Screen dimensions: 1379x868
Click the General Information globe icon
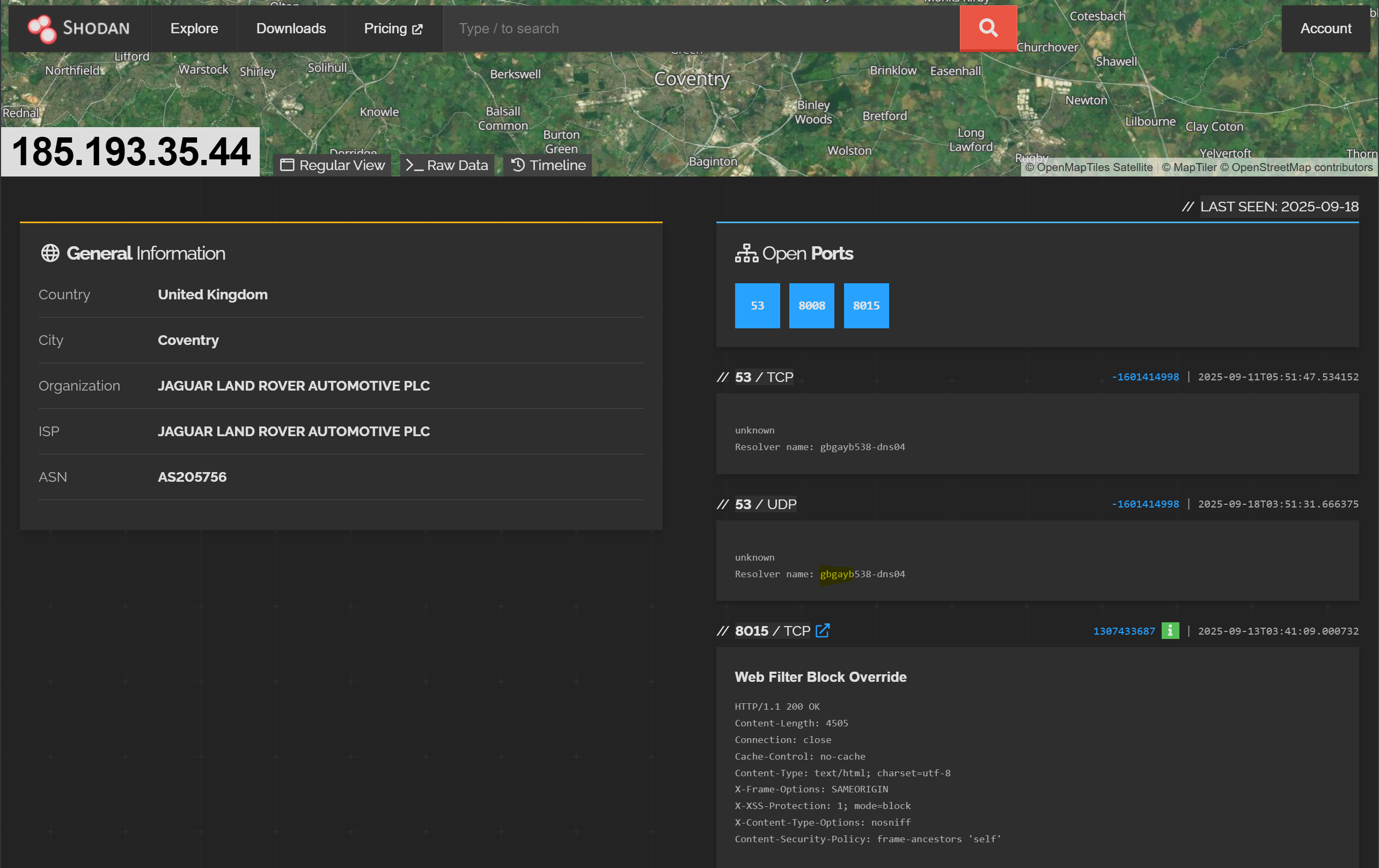point(50,253)
